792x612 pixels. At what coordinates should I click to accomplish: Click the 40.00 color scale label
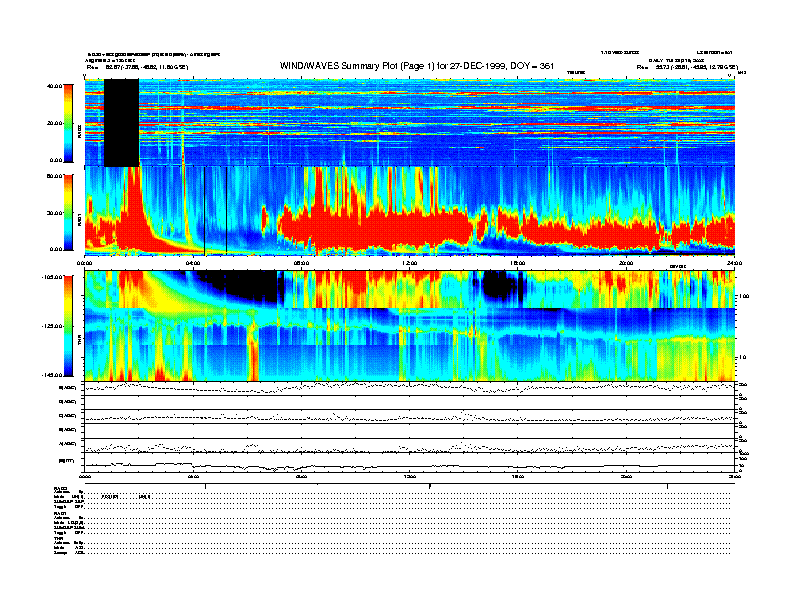click(55, 86)
